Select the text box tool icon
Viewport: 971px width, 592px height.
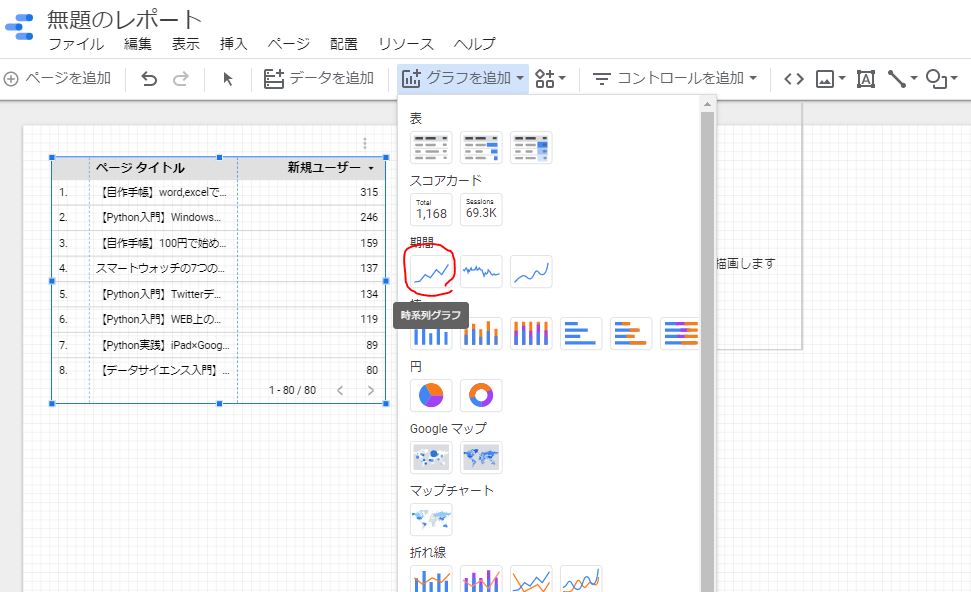click(x=865, y=79)
